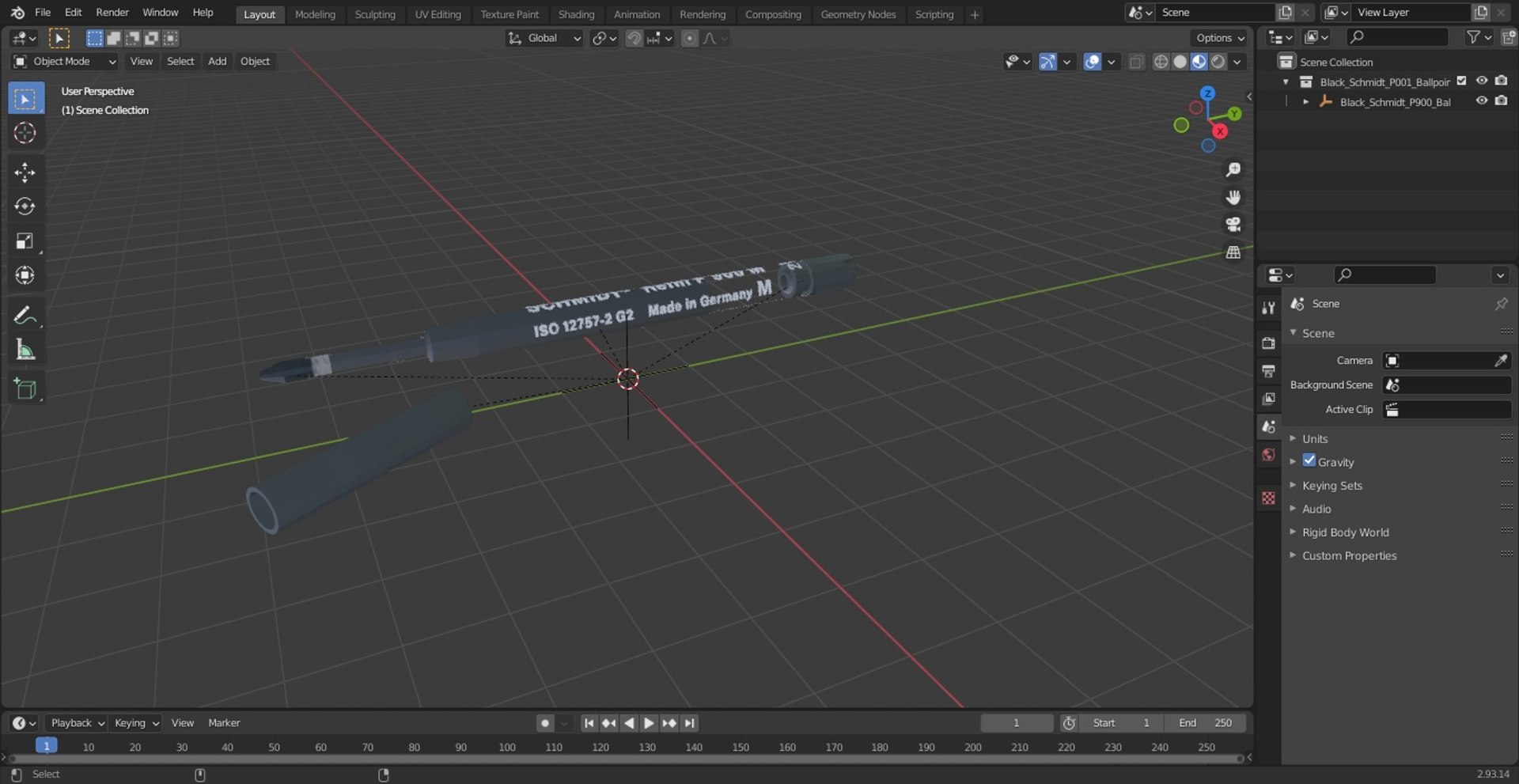Screen dimensions: 1519x784
Task: Switch to Geometry Nodes workspace tab
Action: tap(858, 14)
